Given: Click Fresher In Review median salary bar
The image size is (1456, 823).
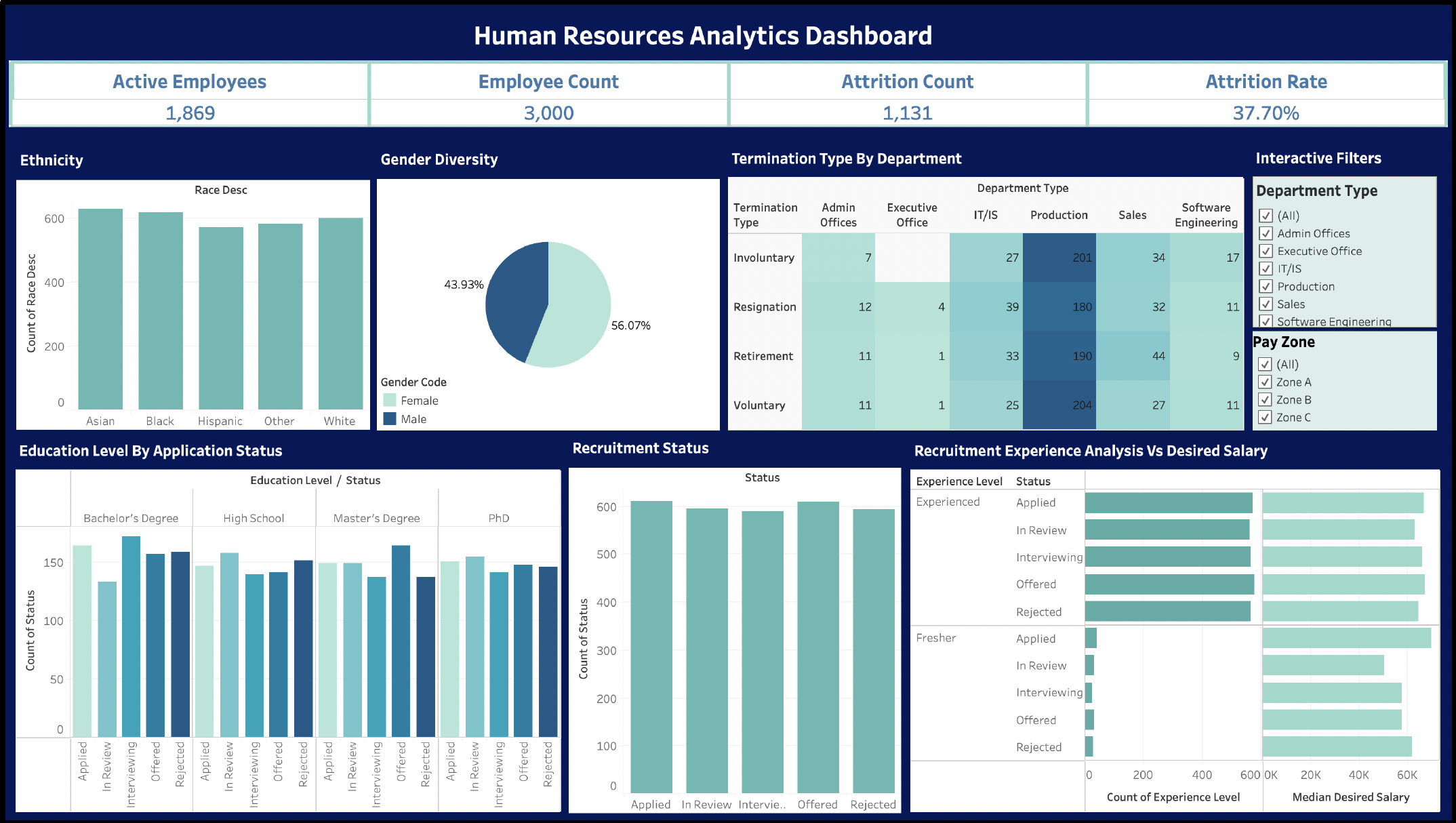Looking at the screenshot, I should pos(1323,665).
